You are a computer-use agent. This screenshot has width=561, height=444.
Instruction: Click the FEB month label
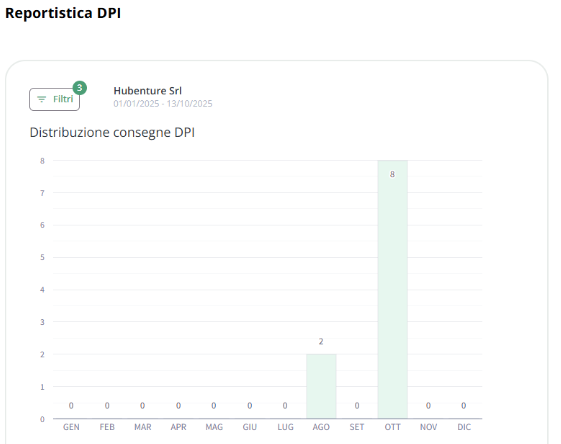pos(107,427)
